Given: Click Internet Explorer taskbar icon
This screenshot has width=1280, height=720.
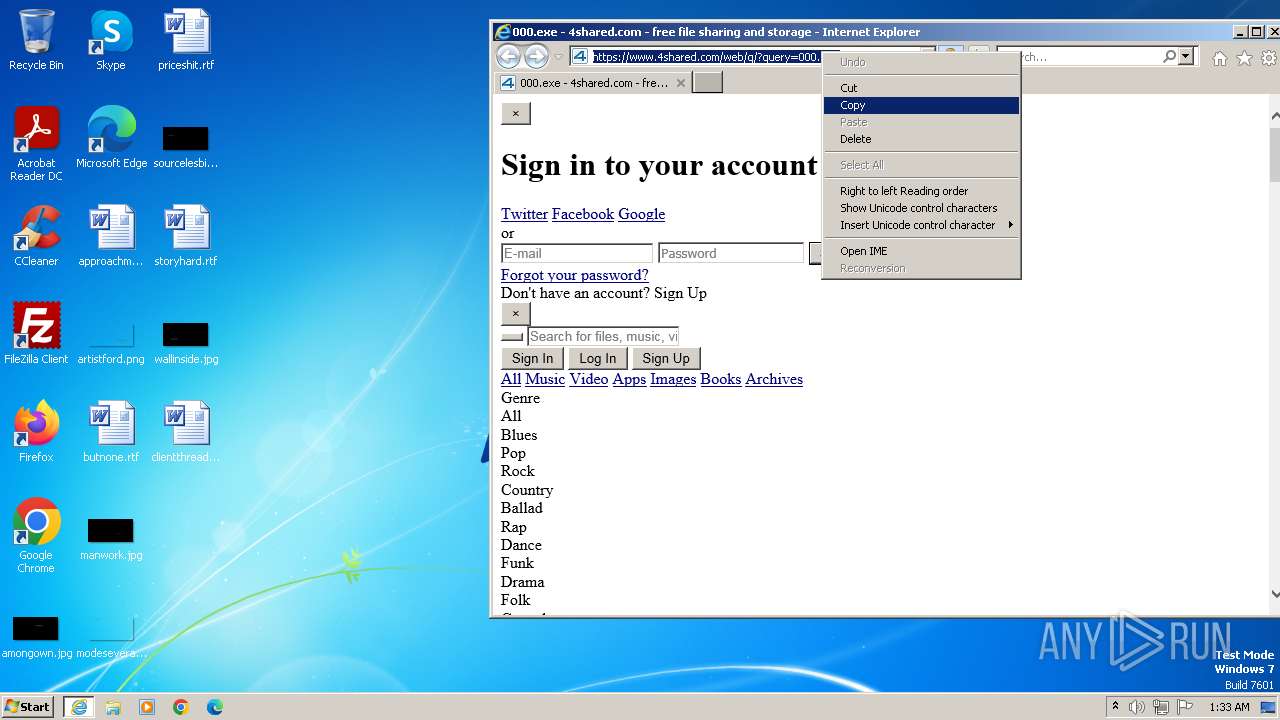Looking at the screenshot, I should (78, 707).
